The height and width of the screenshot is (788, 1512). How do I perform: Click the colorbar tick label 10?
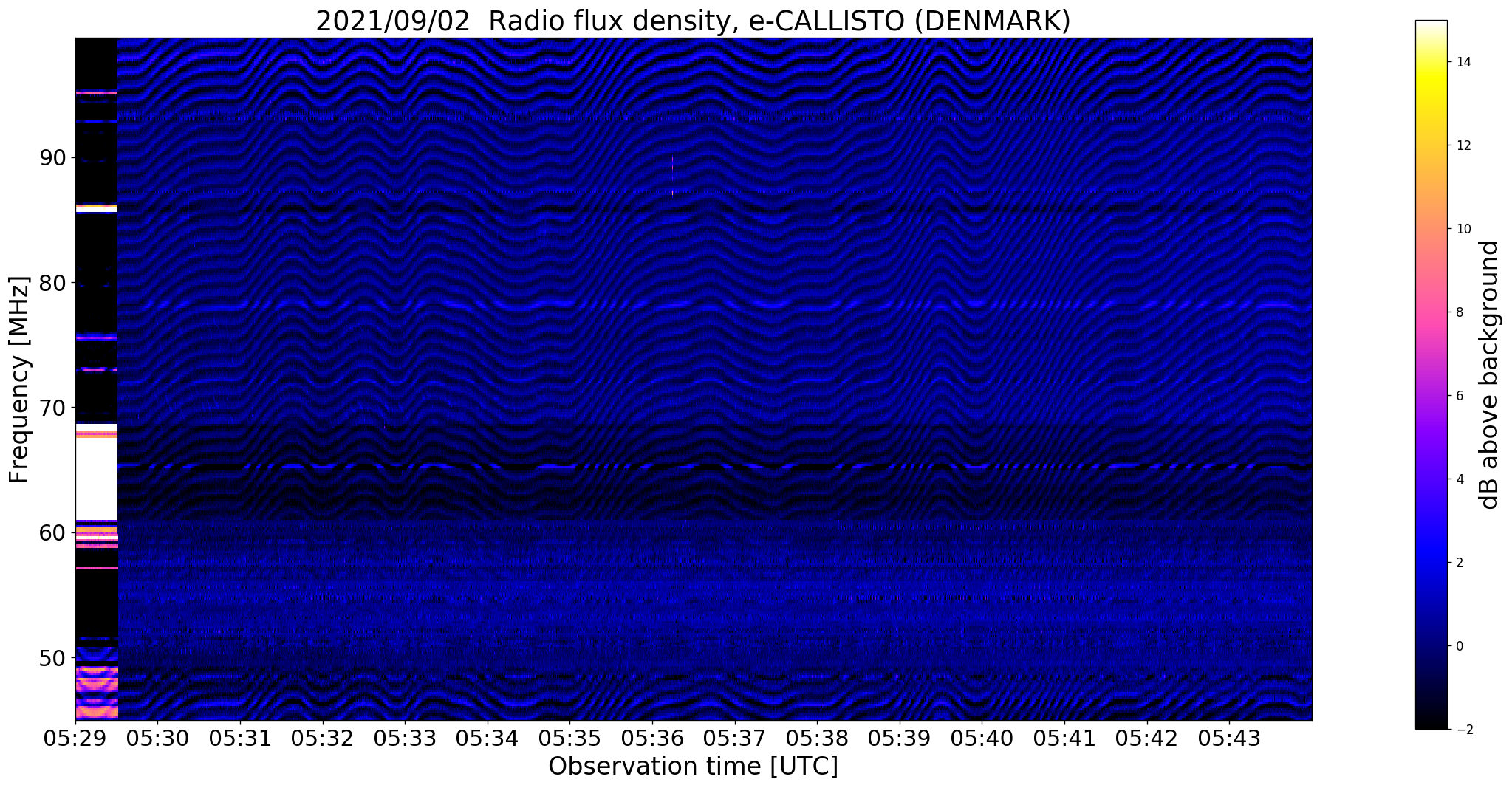(x=1463, y=229)
